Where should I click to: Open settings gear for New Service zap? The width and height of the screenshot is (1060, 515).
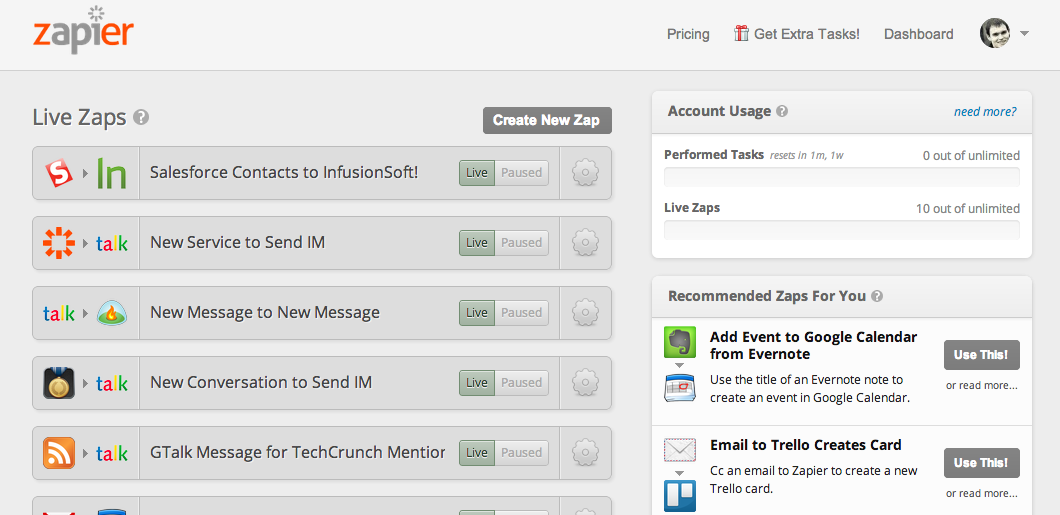tap(585, 243)
